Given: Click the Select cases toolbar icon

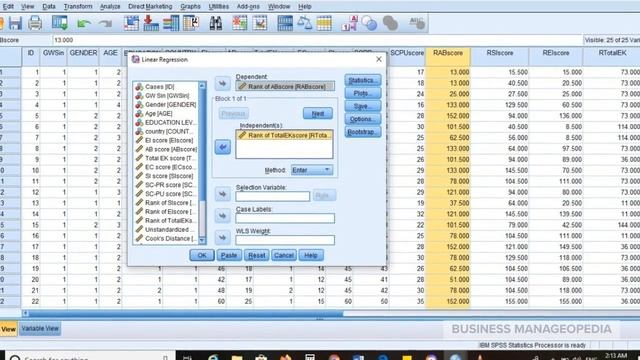Looking at the screenshot, I should pos(324,23).
